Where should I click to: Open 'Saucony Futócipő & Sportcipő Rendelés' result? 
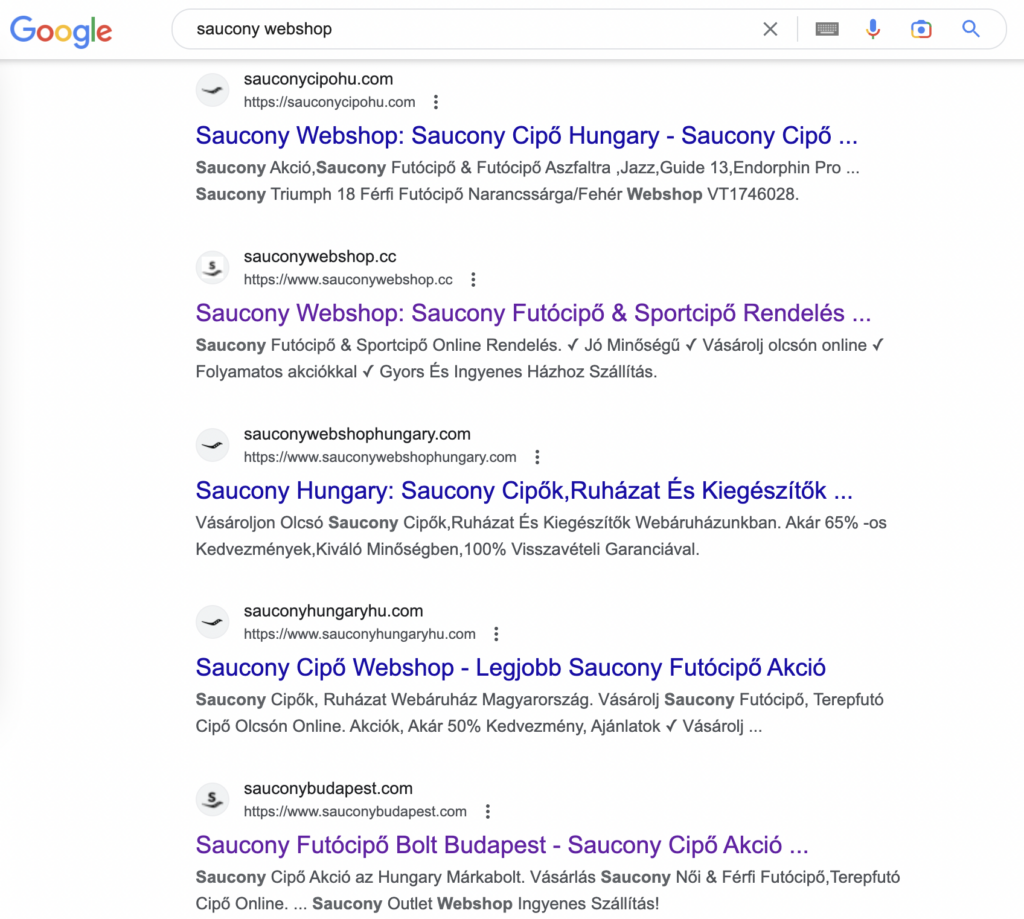533,313
